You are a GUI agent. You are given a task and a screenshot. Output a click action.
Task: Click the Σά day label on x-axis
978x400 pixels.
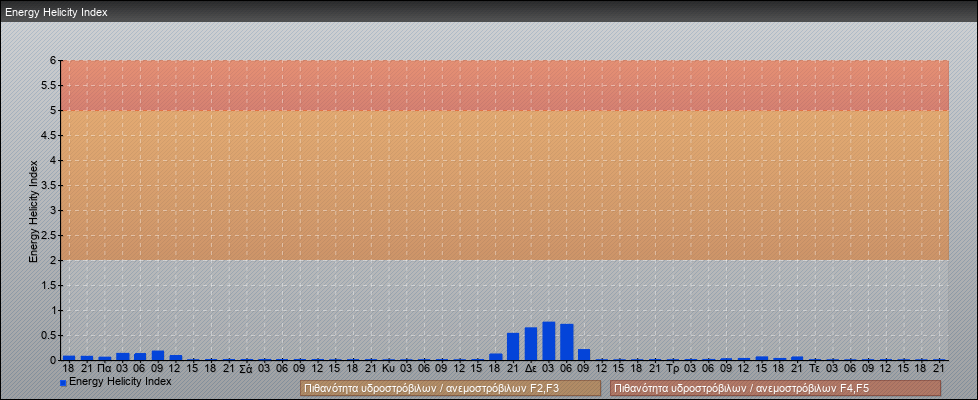tap(246, 368)
